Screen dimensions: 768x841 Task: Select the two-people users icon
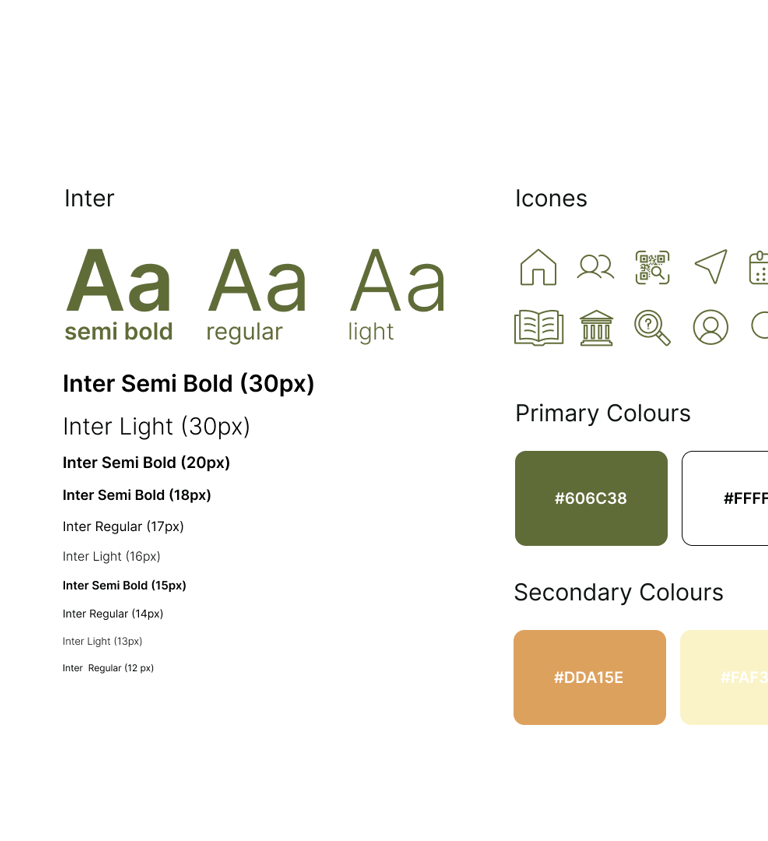point(595,267)
